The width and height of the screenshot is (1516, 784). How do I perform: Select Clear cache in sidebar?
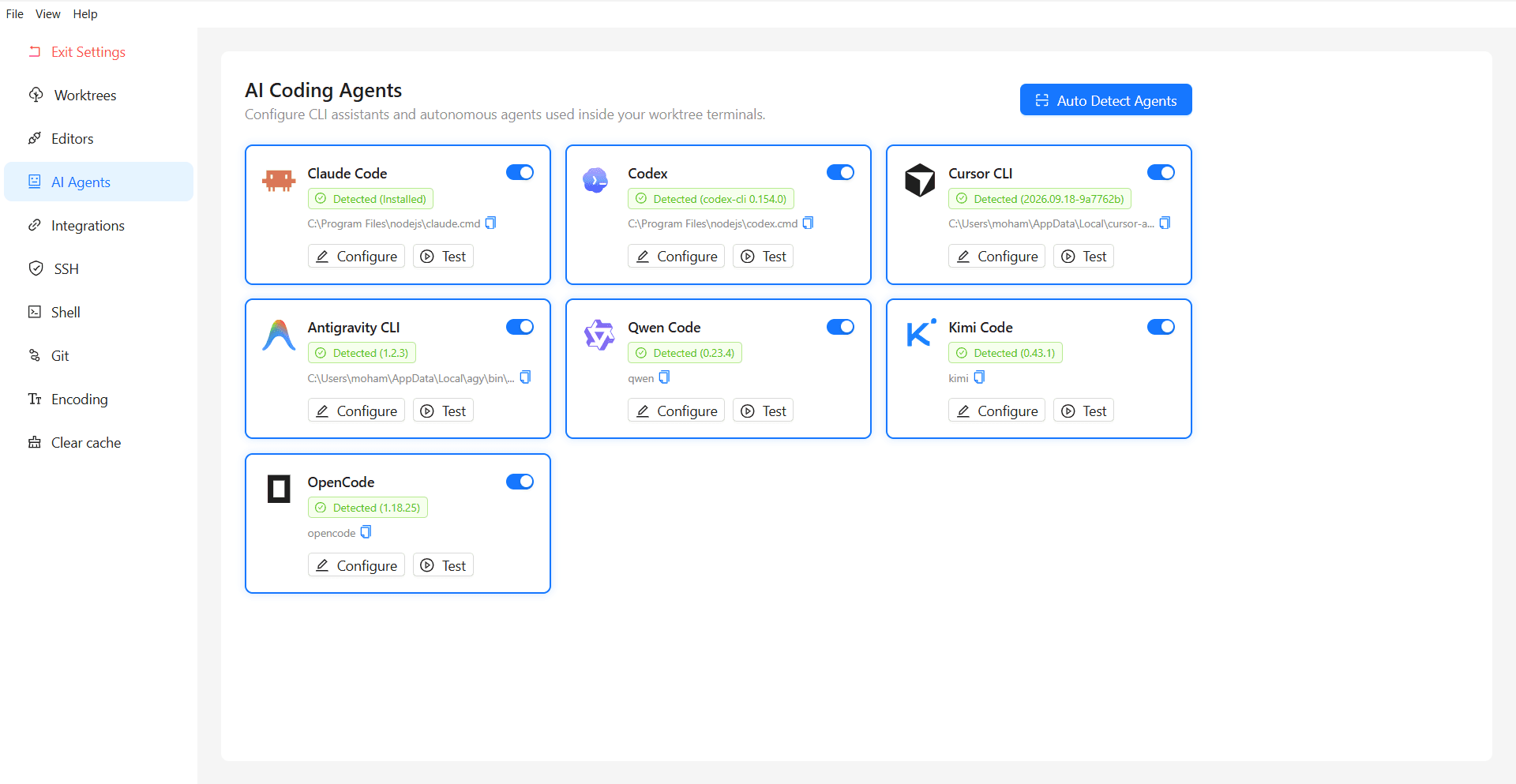pos(99,442)
